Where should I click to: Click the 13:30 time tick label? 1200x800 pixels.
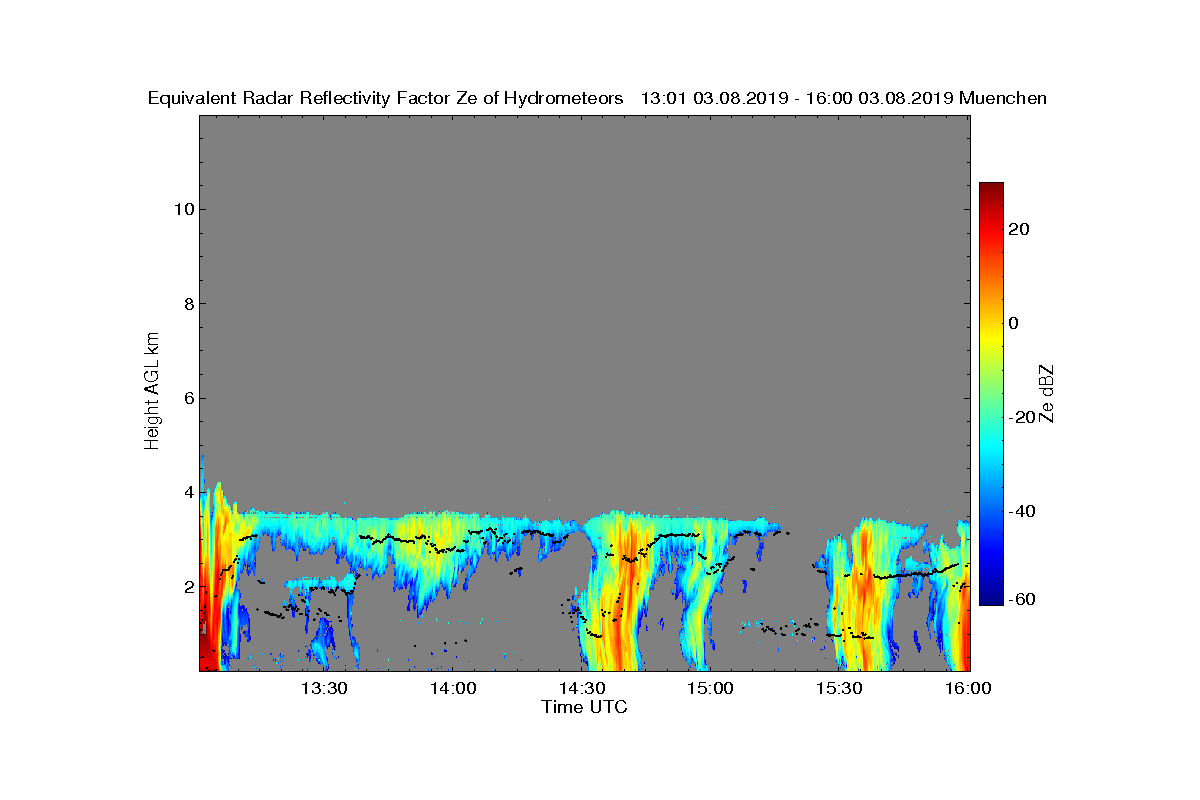[x=325, y=688]
